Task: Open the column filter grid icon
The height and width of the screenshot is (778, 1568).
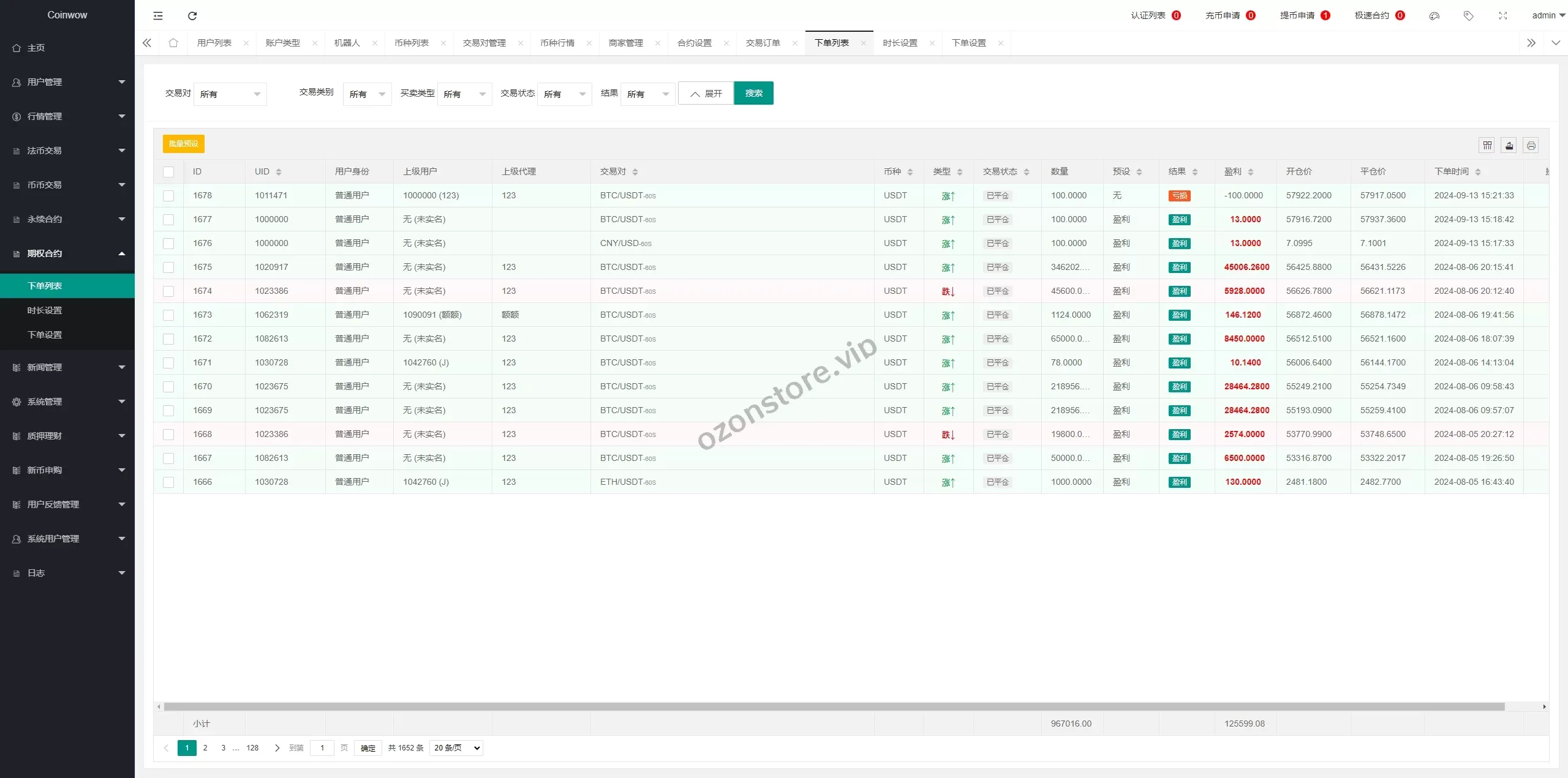Action: point(1487,145)
